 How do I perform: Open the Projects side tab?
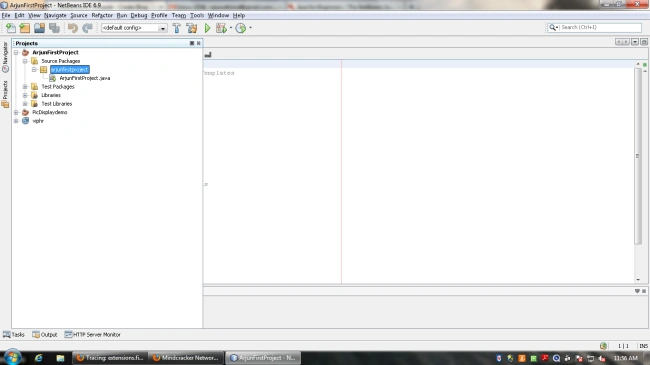[x=5, y=94]
